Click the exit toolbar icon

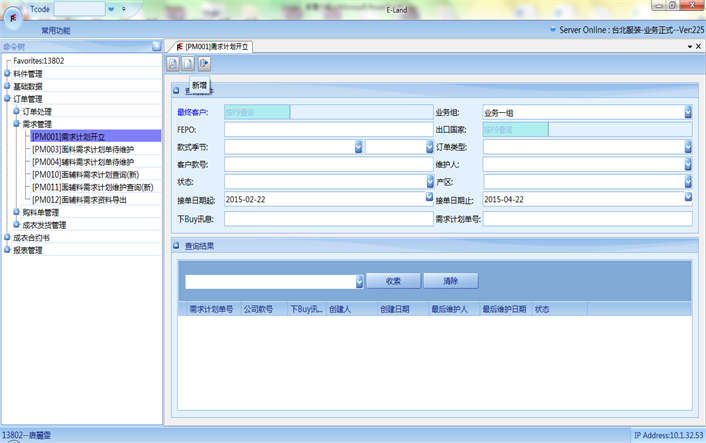pyautogui.click(x=204, y=64)
